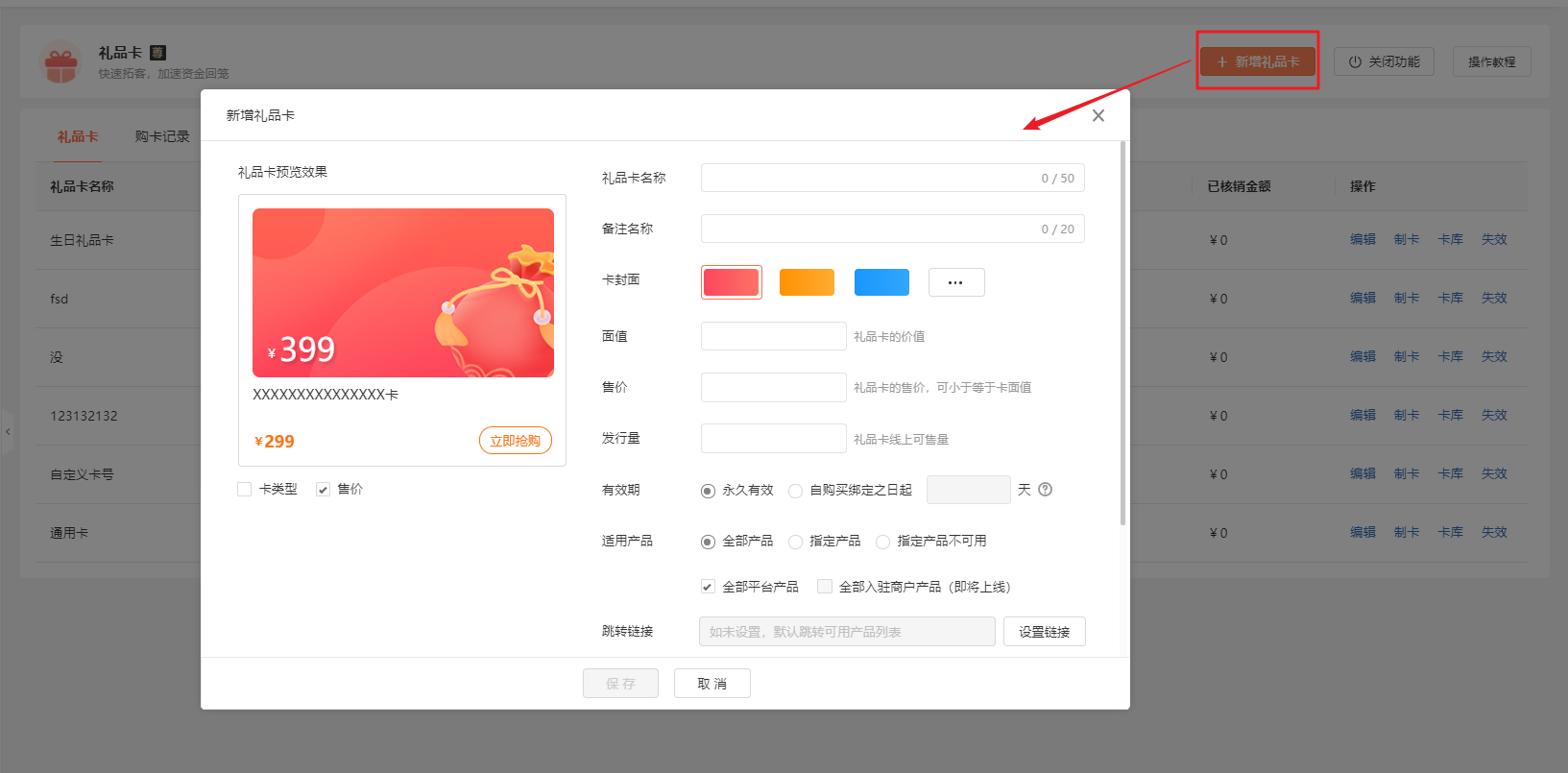Select the 全部产品 radio option
This screenshot has height=773, width=1568.
pyautogui.click(x=708, y=542)
